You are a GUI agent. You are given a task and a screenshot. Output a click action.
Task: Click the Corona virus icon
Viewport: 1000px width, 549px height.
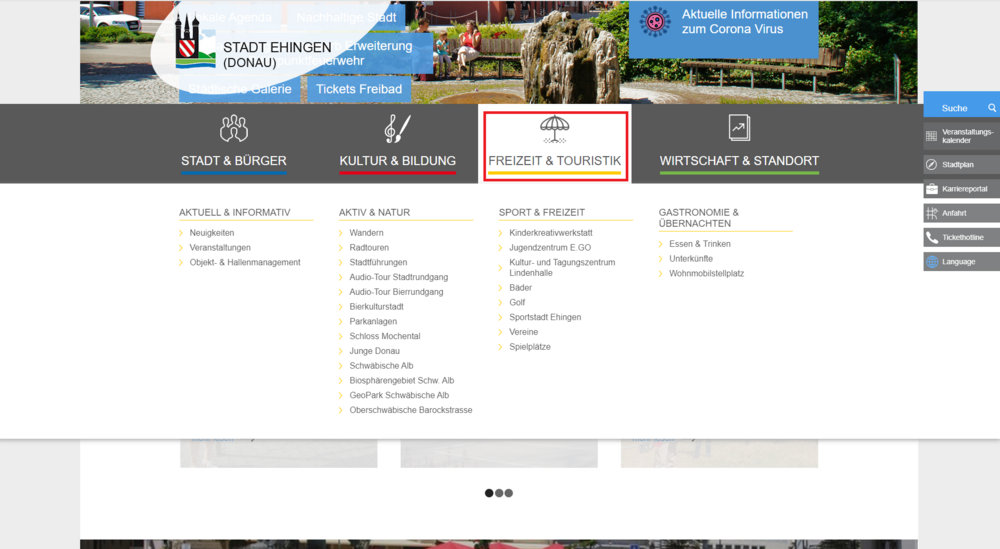[655, 22]
